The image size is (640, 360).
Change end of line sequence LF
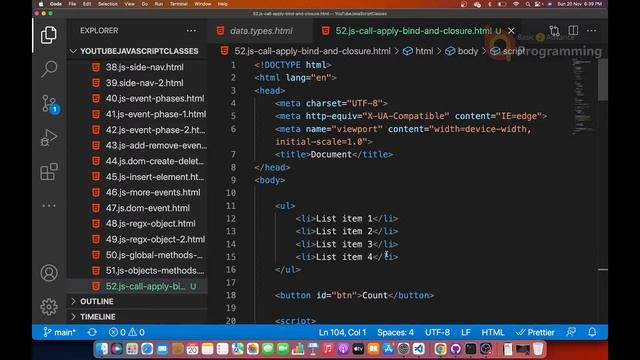click(466, 332)
